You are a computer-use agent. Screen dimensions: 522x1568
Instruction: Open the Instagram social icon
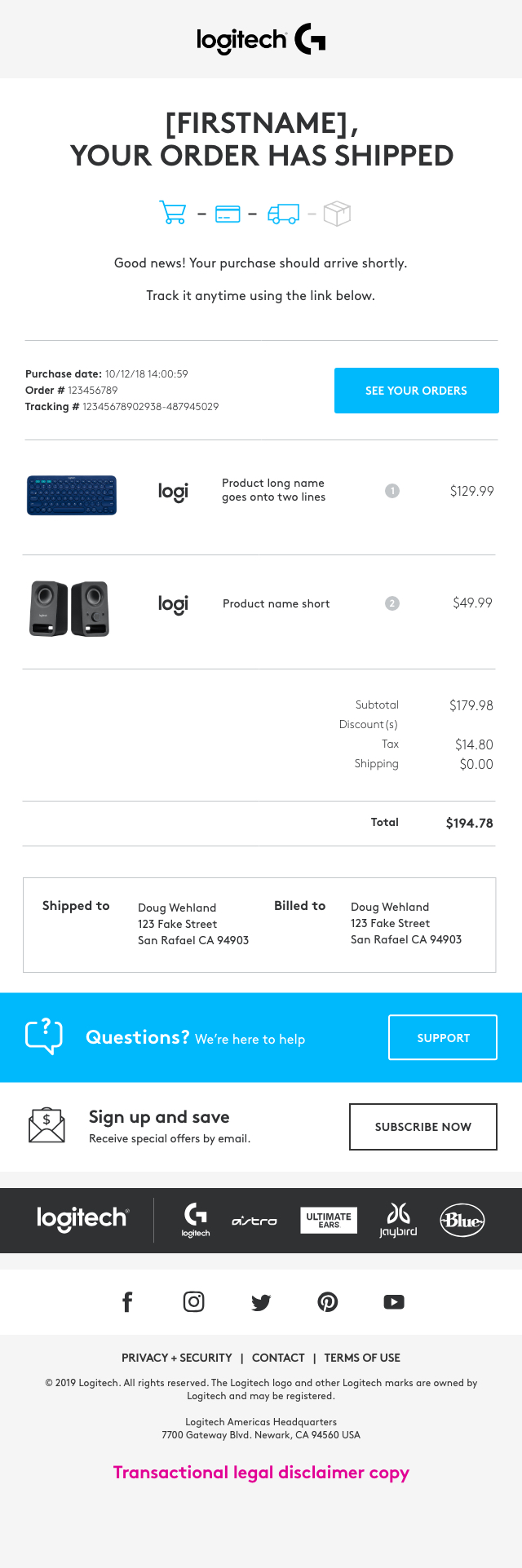pyautogui.click(x=194, y=1302)
